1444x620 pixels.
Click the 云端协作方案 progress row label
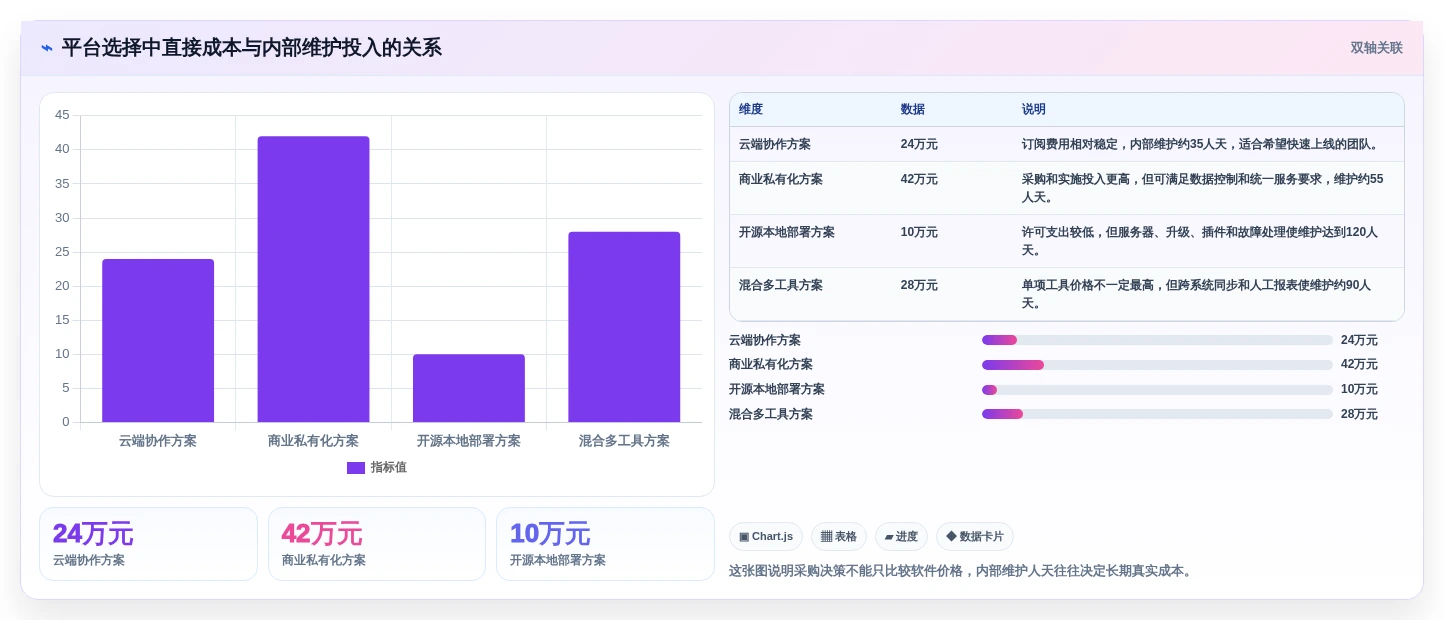point(765,340)
